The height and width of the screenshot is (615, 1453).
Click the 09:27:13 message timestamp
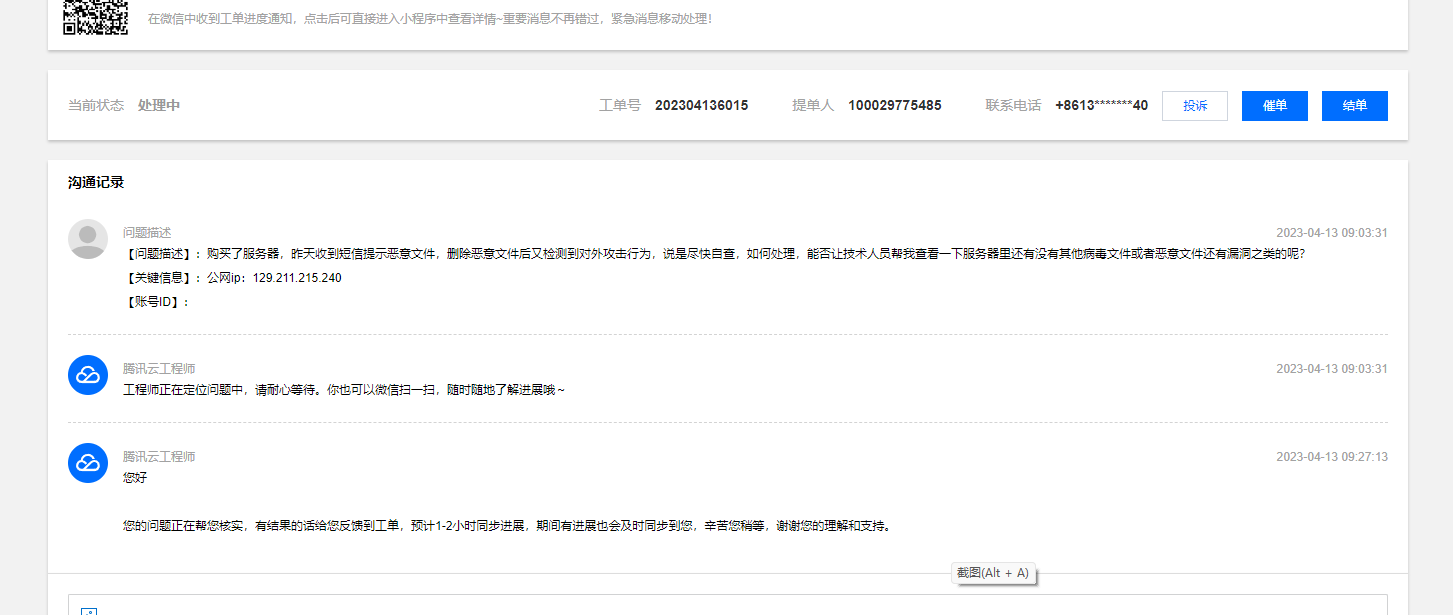[1331, 457]
